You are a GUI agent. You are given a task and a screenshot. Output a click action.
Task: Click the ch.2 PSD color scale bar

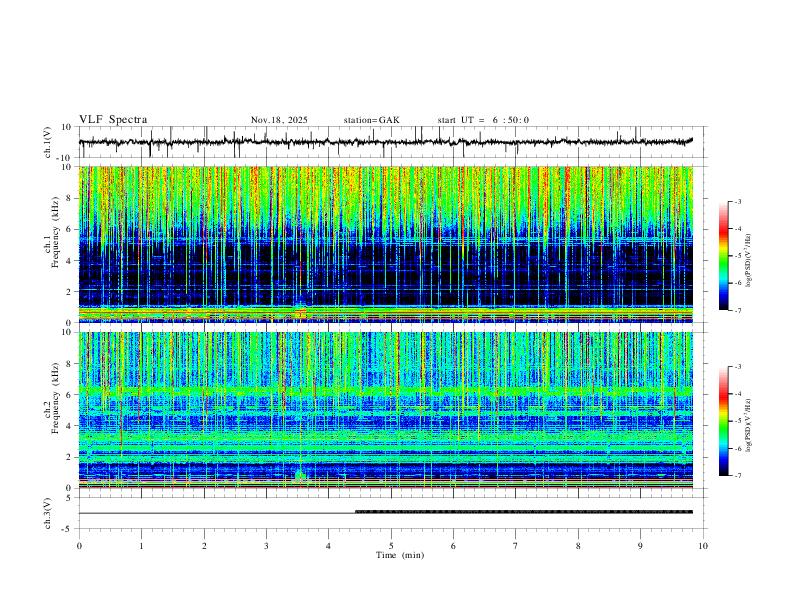click(x=723, y=421)
